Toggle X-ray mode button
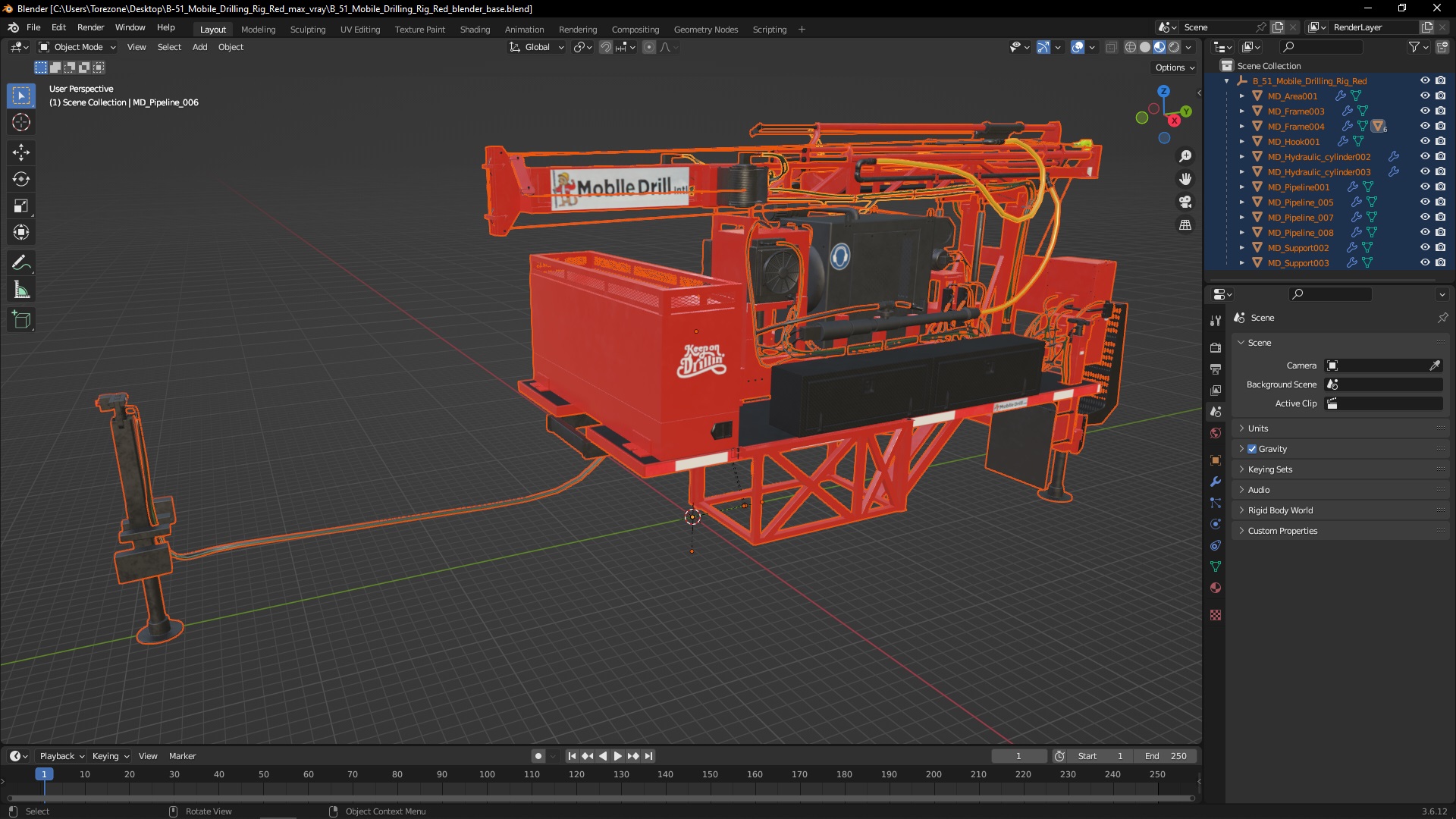 point(1111,47)
